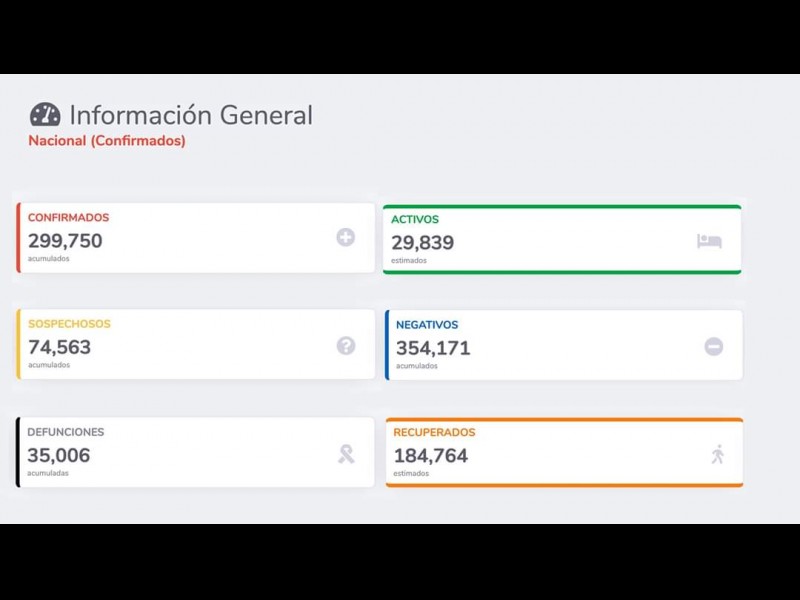The height and width of the screenshot is (600, 800).
Task: Open the NEGATIVOS card title
Action: click(427, 325)
